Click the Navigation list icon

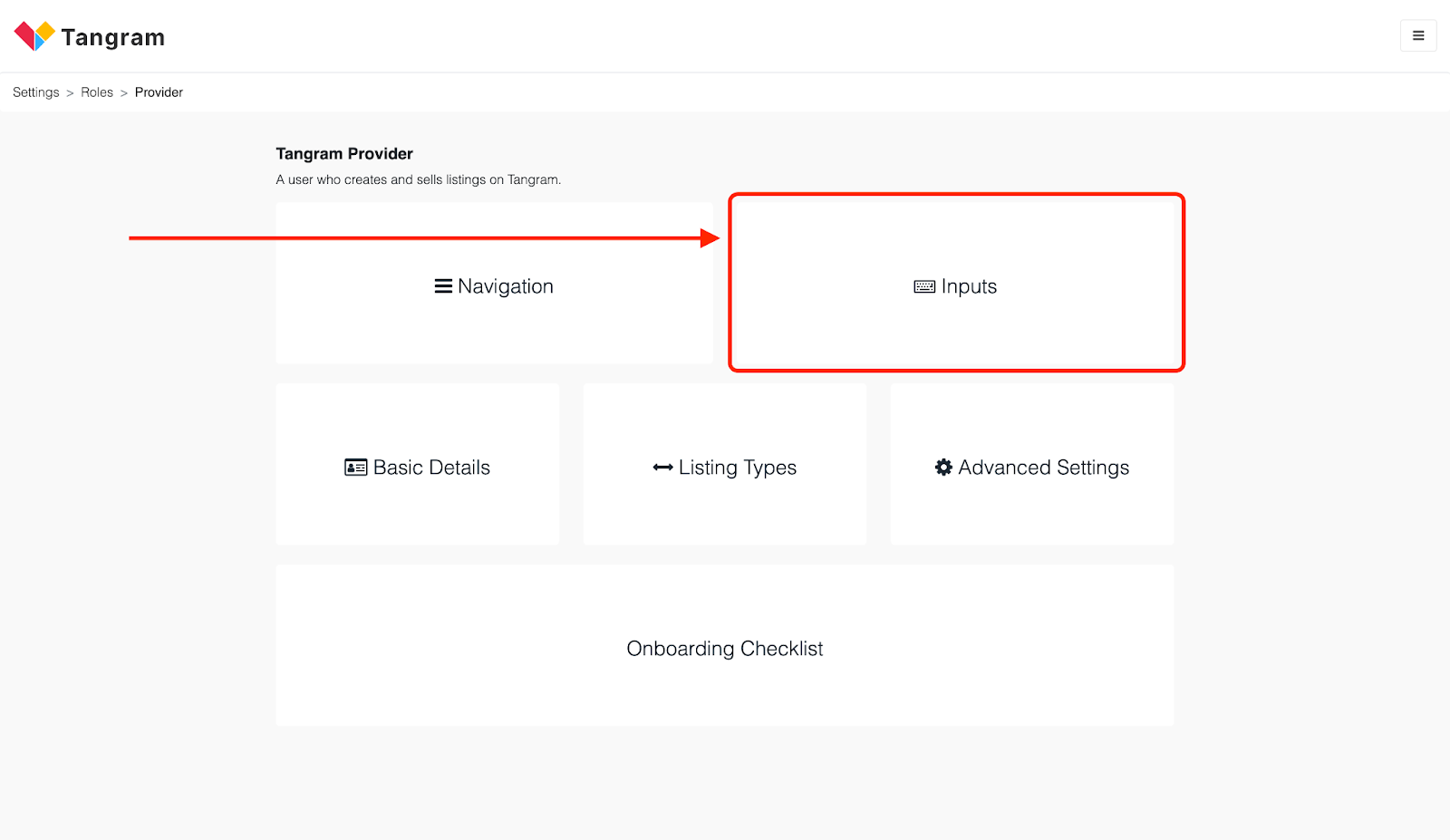pyautogui.click(x=443, y=286)
